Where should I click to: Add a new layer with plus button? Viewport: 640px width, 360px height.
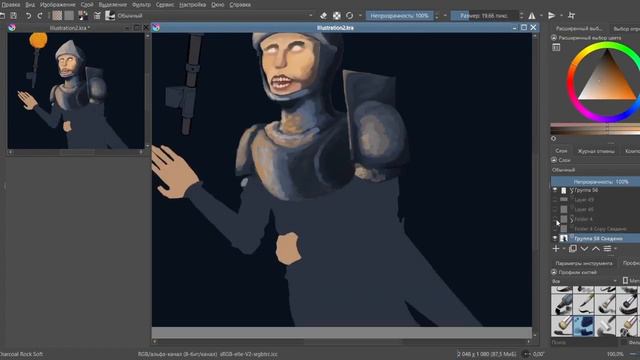[556, 249]
